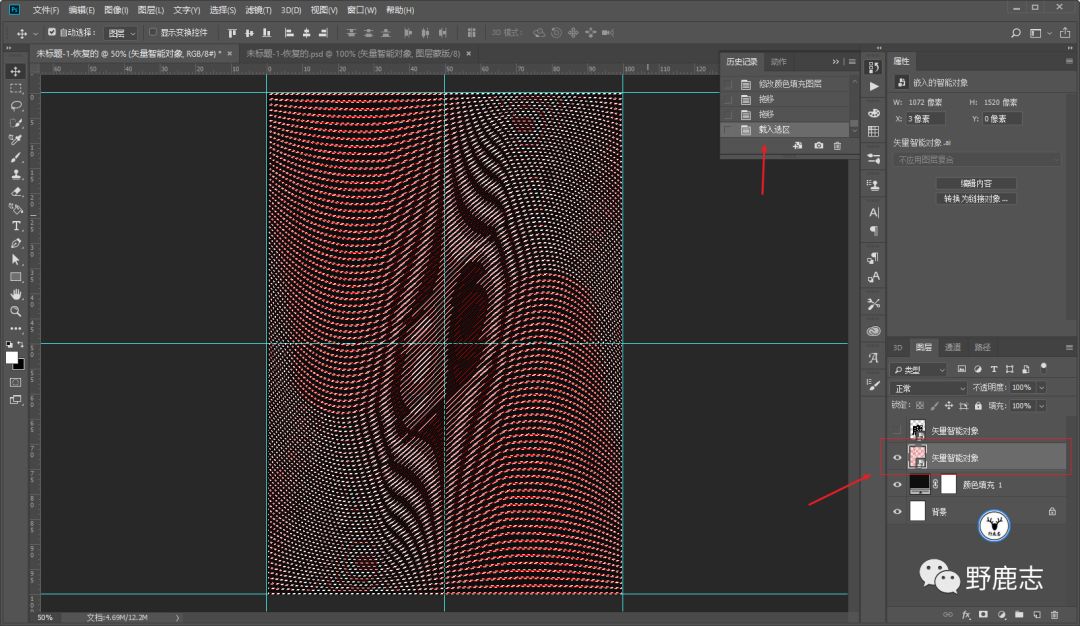Select the Eraser tool

pos(16,191)
